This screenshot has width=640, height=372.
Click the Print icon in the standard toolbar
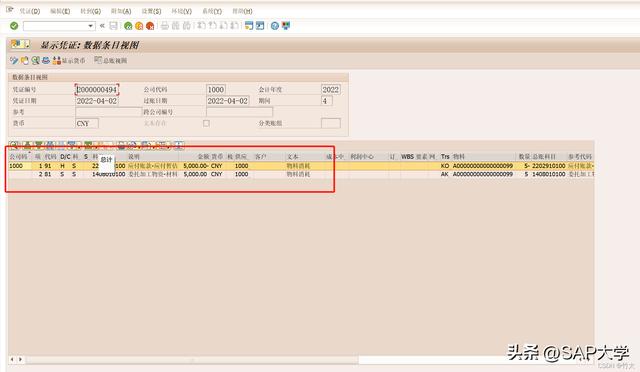[165, 26]
